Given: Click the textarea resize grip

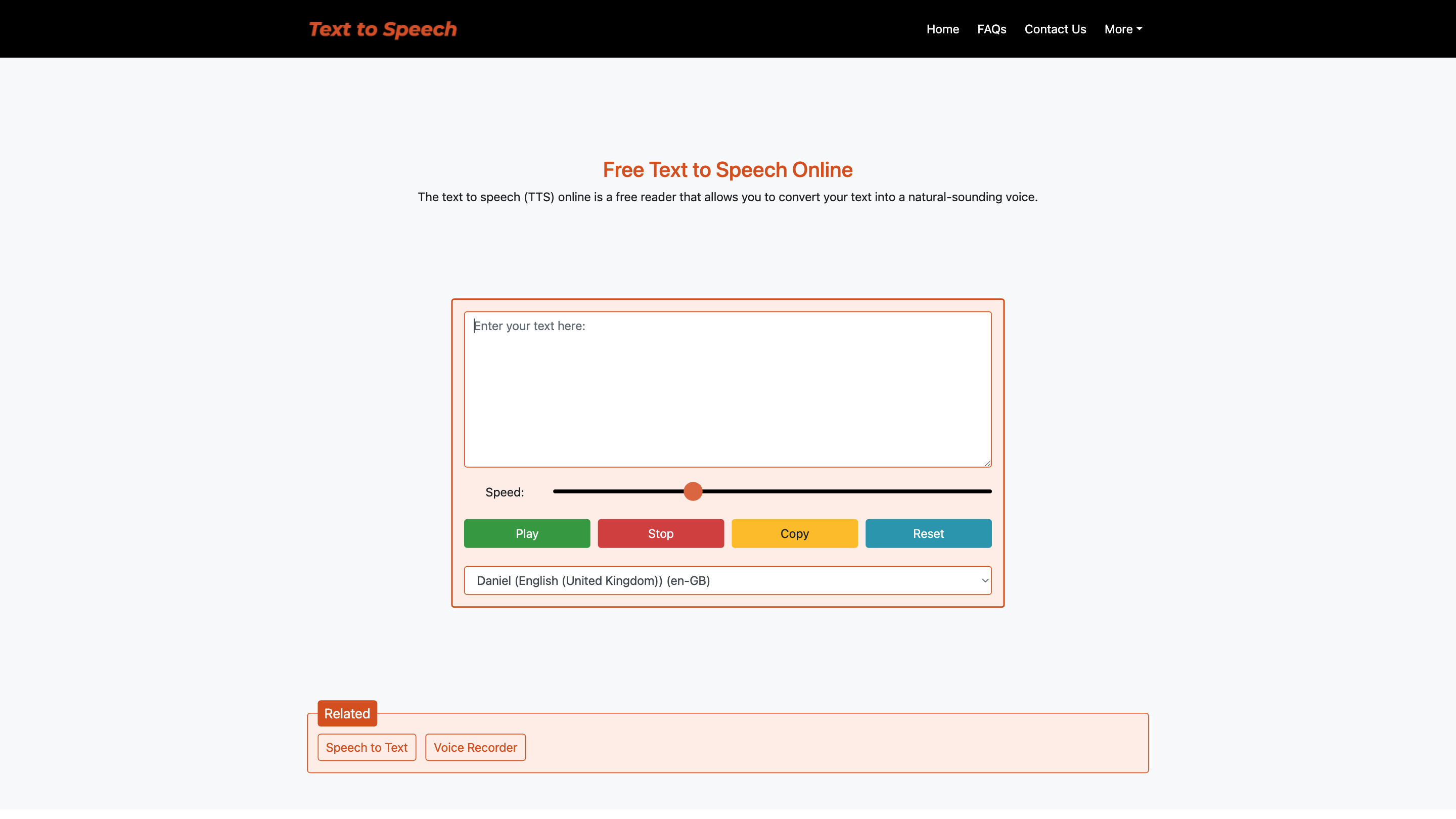Looking at the screenshot, I should [987, 463].
